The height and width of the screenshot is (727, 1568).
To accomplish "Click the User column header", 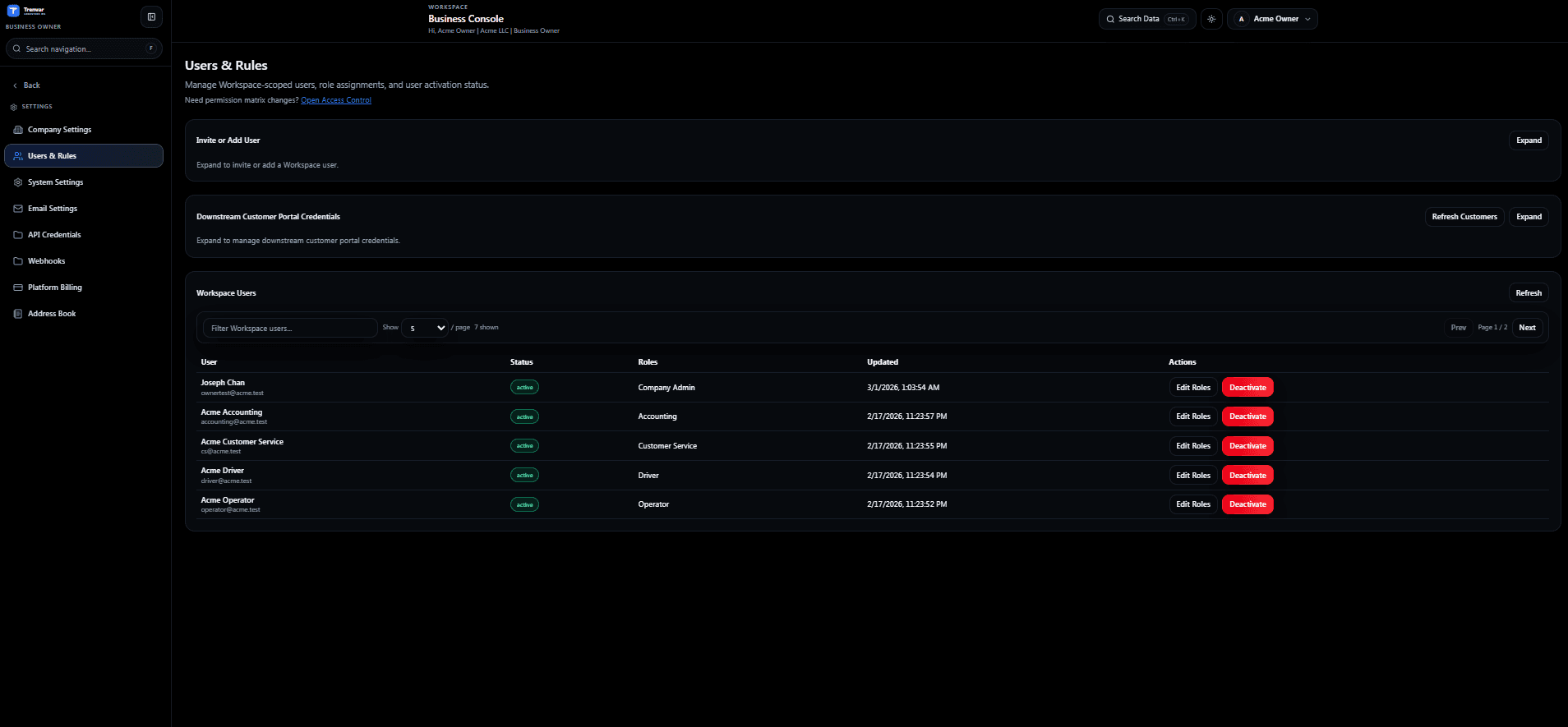I will coord(209,362).
